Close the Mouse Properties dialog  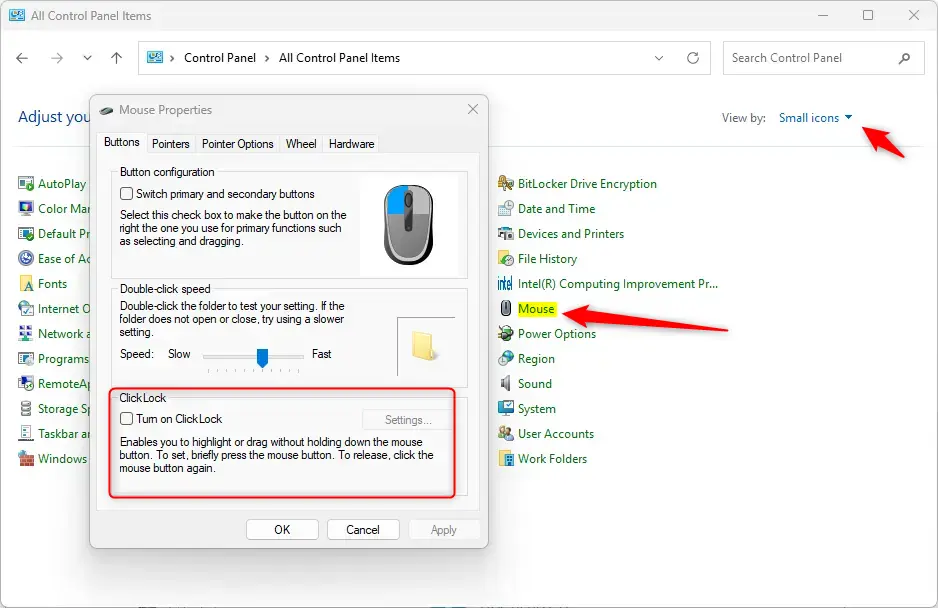473,110
